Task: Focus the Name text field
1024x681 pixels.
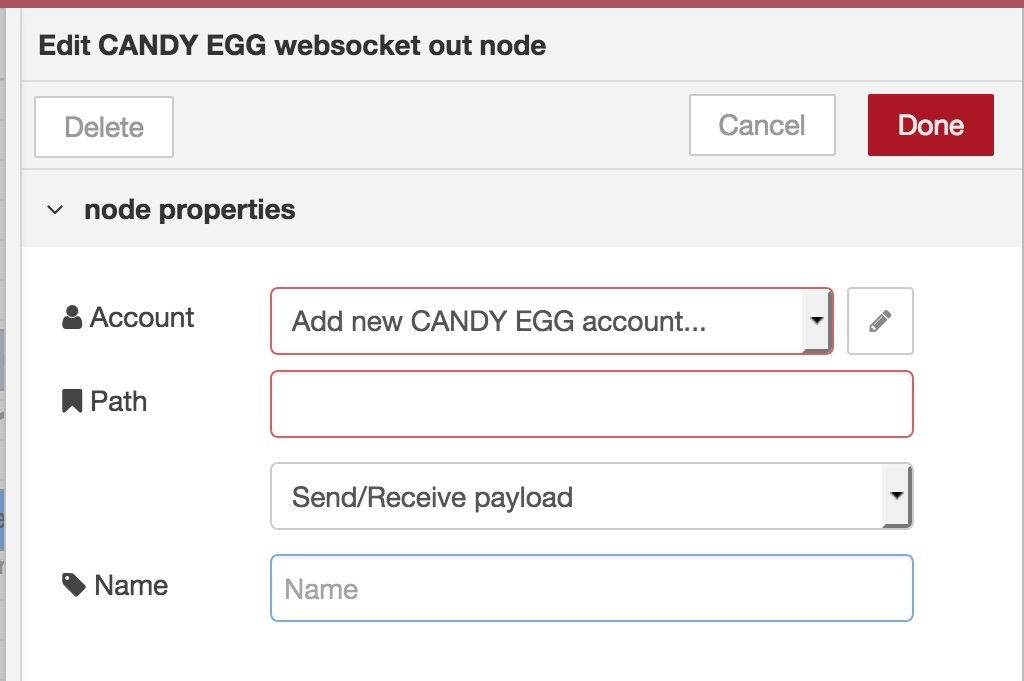Action: (x=592, y=588)
